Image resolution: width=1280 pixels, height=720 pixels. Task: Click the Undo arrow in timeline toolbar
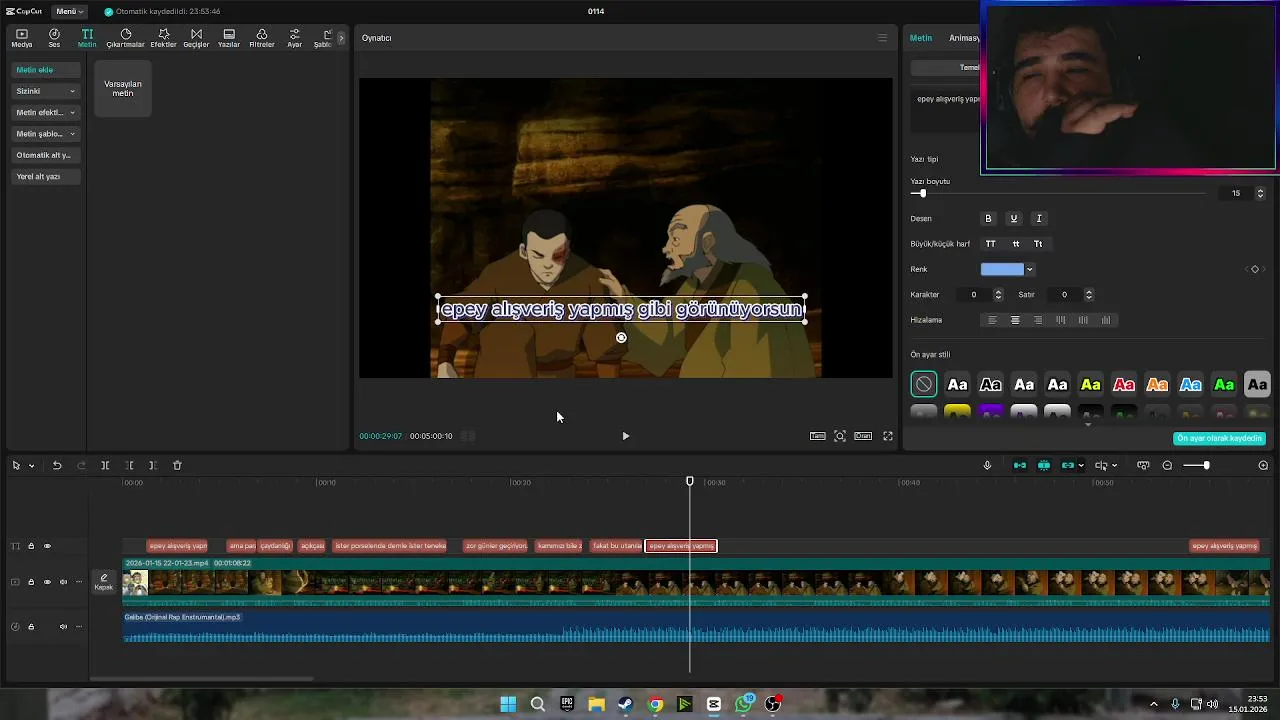(x=57, y=465)
